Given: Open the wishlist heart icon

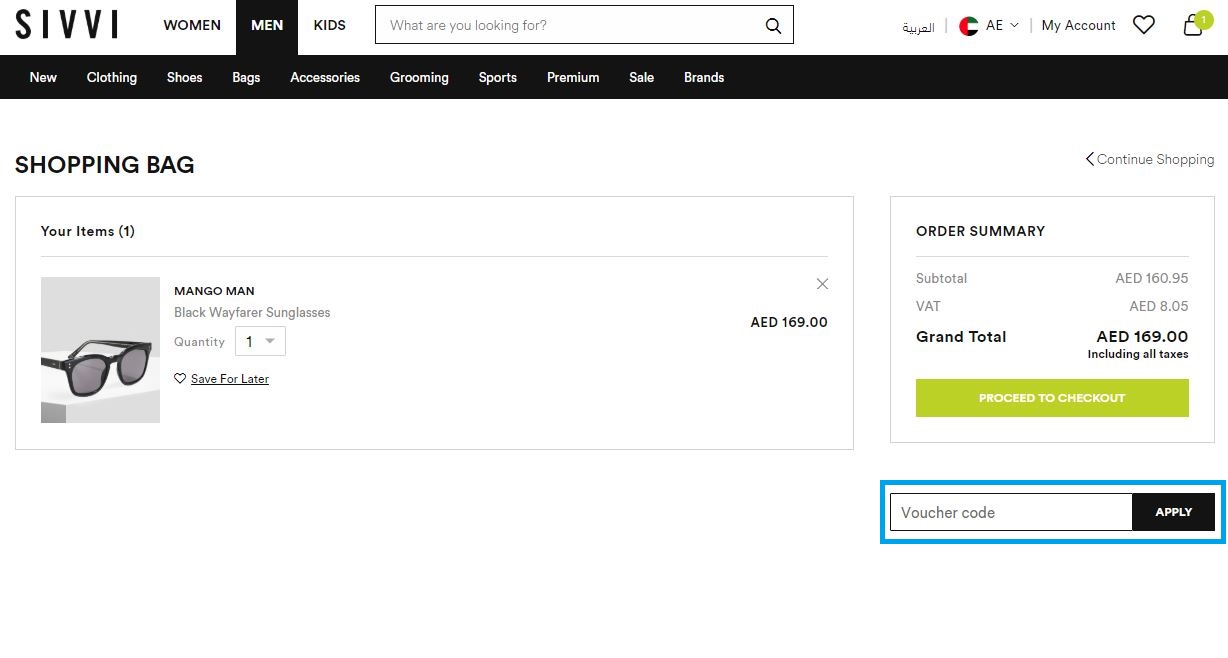Looking at the screenshot, I should [x=1143, y=25].
